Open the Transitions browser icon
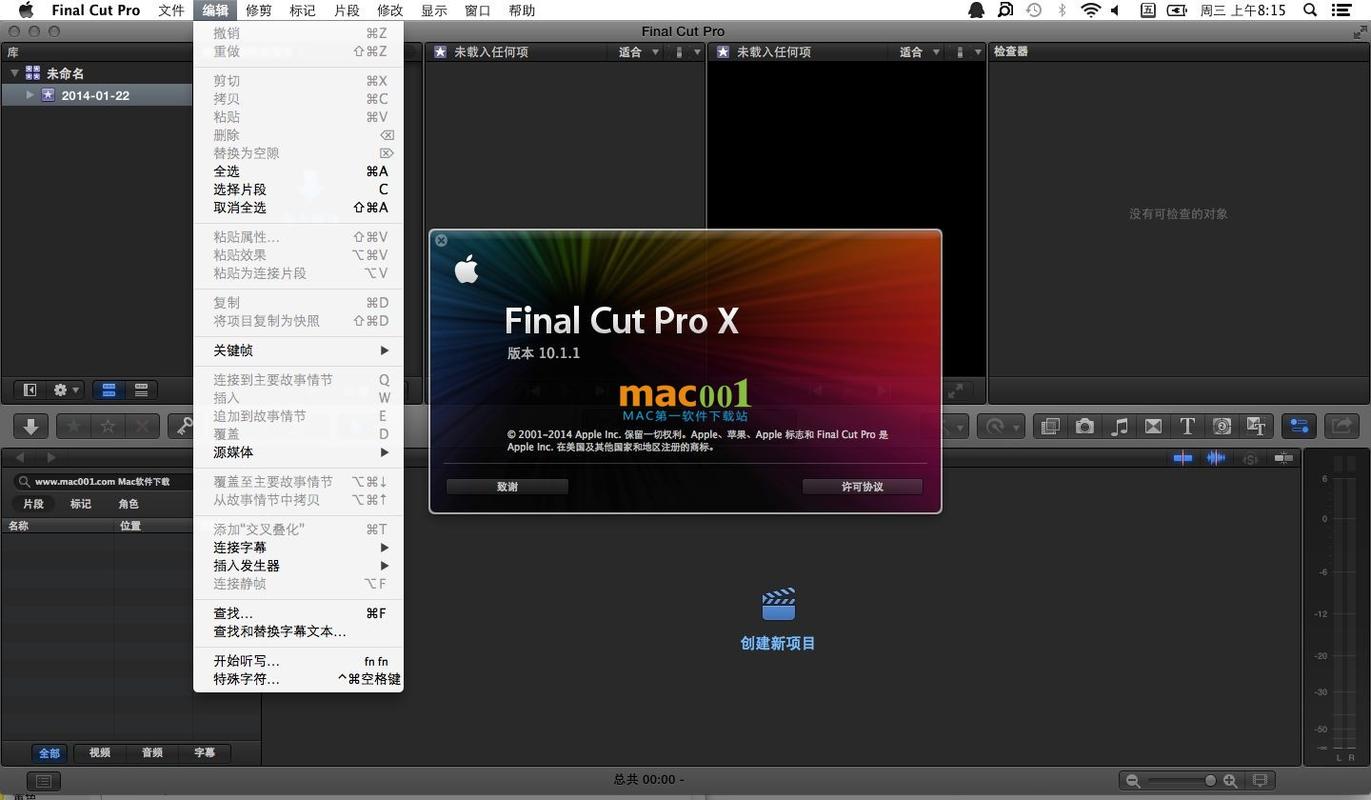Image resolution: width=1371 pixels, height=800 pixels. (1154, 426)
